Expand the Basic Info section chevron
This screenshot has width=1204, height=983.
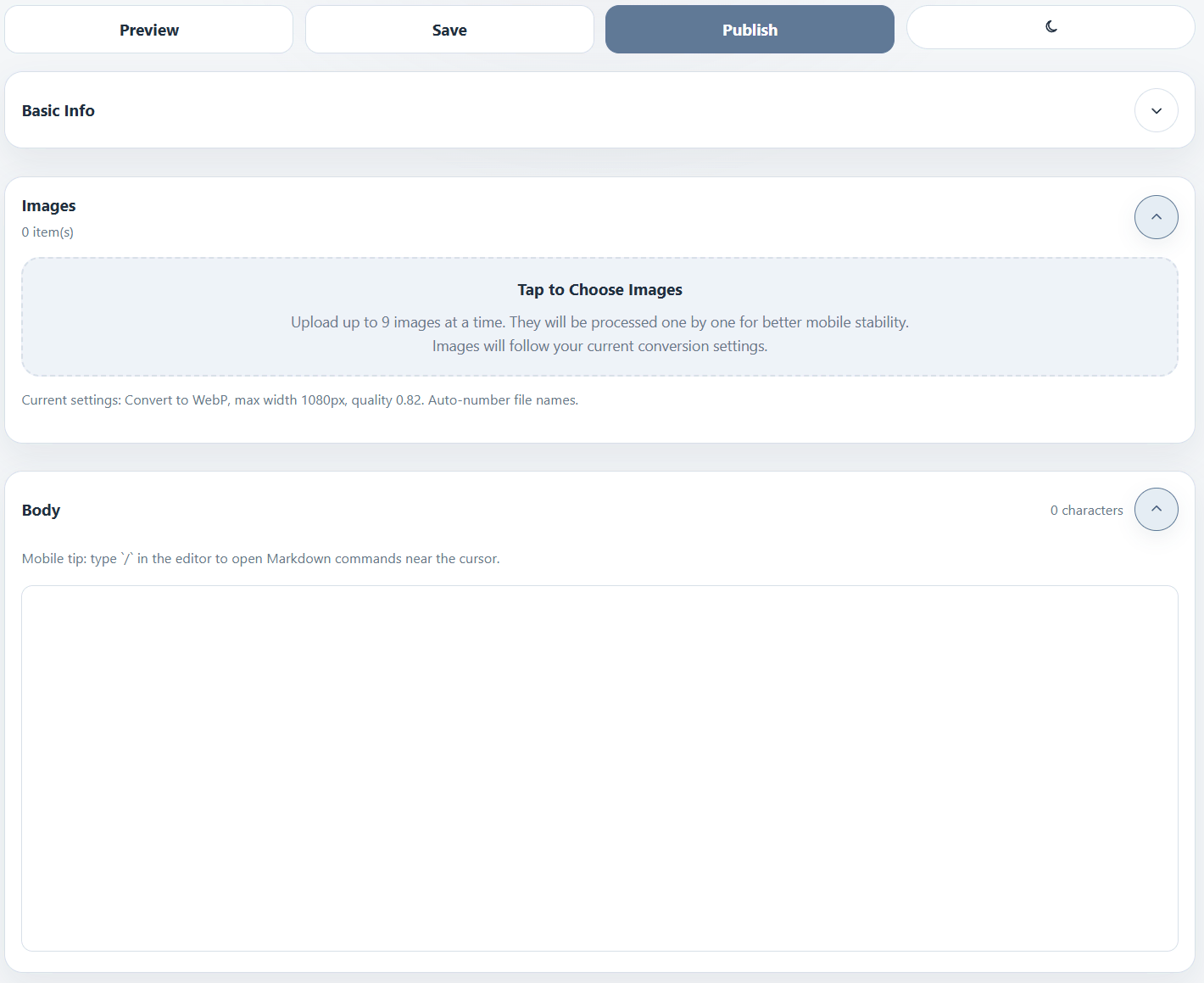click(x=1156, y=110)
